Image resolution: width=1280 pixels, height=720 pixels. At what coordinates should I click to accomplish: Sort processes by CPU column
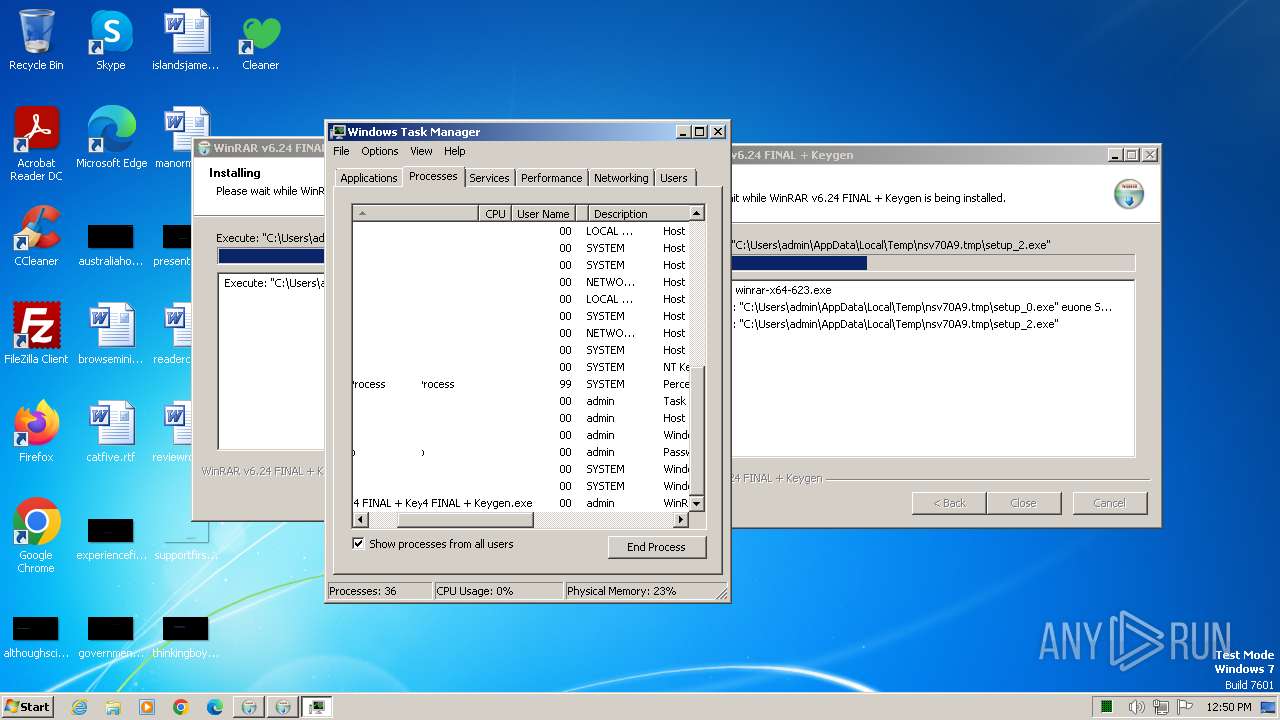(x=495, y=213)
